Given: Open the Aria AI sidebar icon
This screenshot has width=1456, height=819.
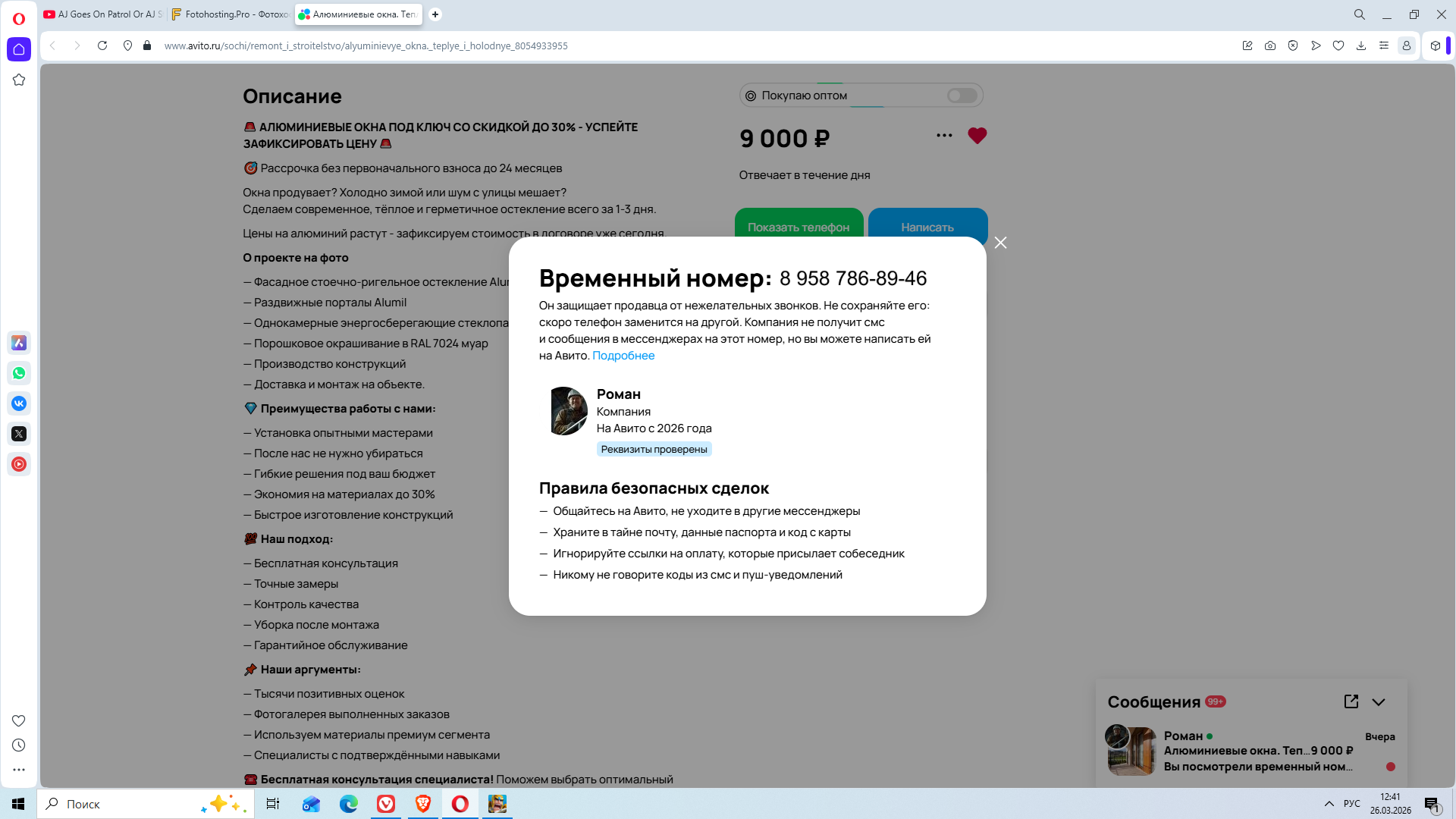Looking at the screenshot, I should point(19,343).
